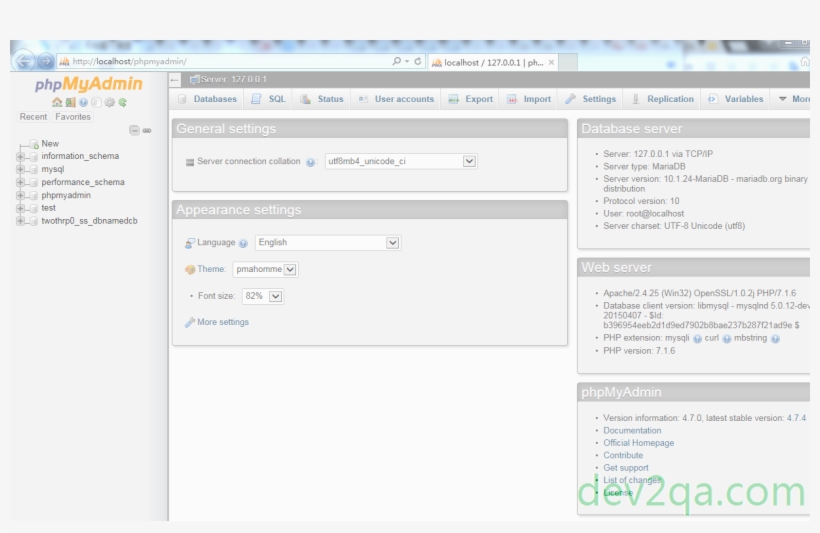Expand information_schema database node
Viewport: 820px width, 533px height.
[x=20, y=156]
